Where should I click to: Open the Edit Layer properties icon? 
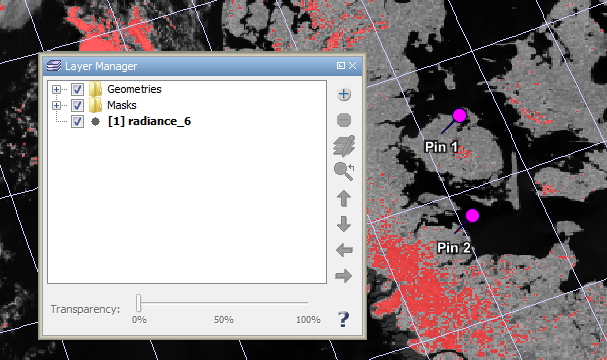pos(344,146)
